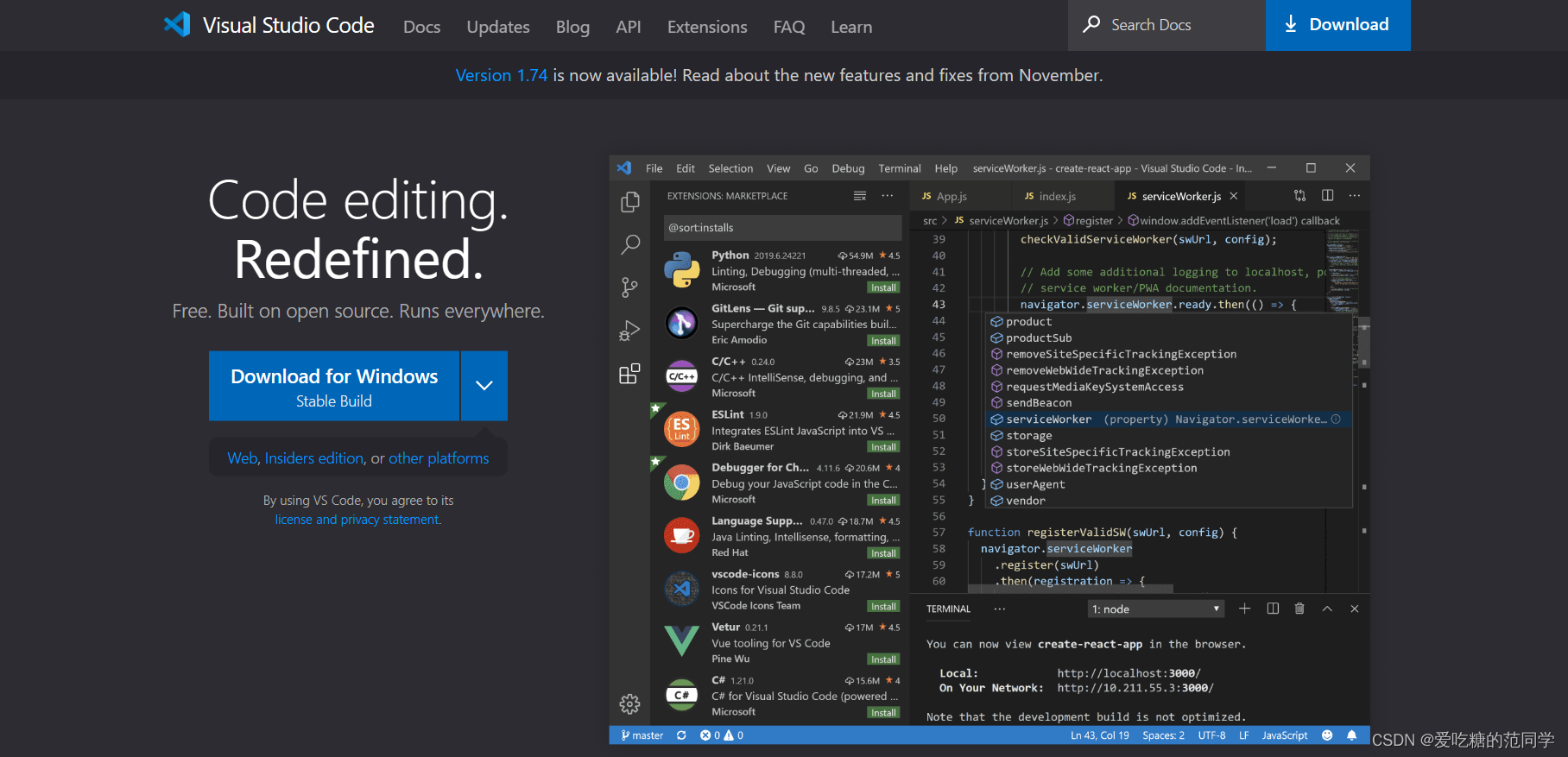The image size is (1568, 757).
Task: Click the split editor icon
Action: 1327,196
